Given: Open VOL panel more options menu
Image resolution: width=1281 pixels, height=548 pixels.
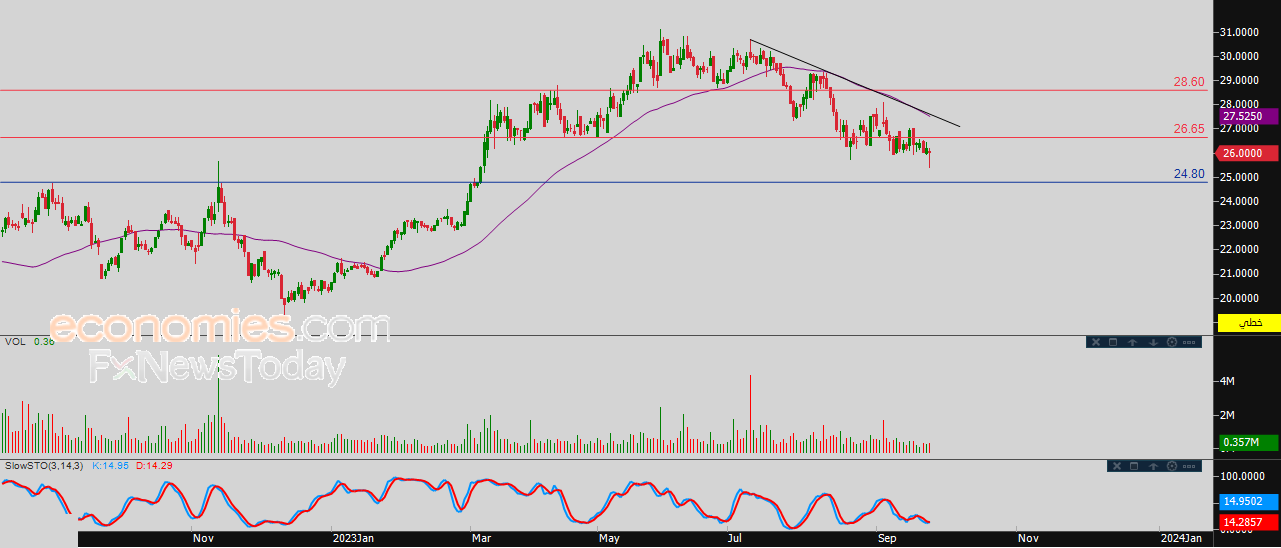Looking at the screenshot, I should point(1189,342).
